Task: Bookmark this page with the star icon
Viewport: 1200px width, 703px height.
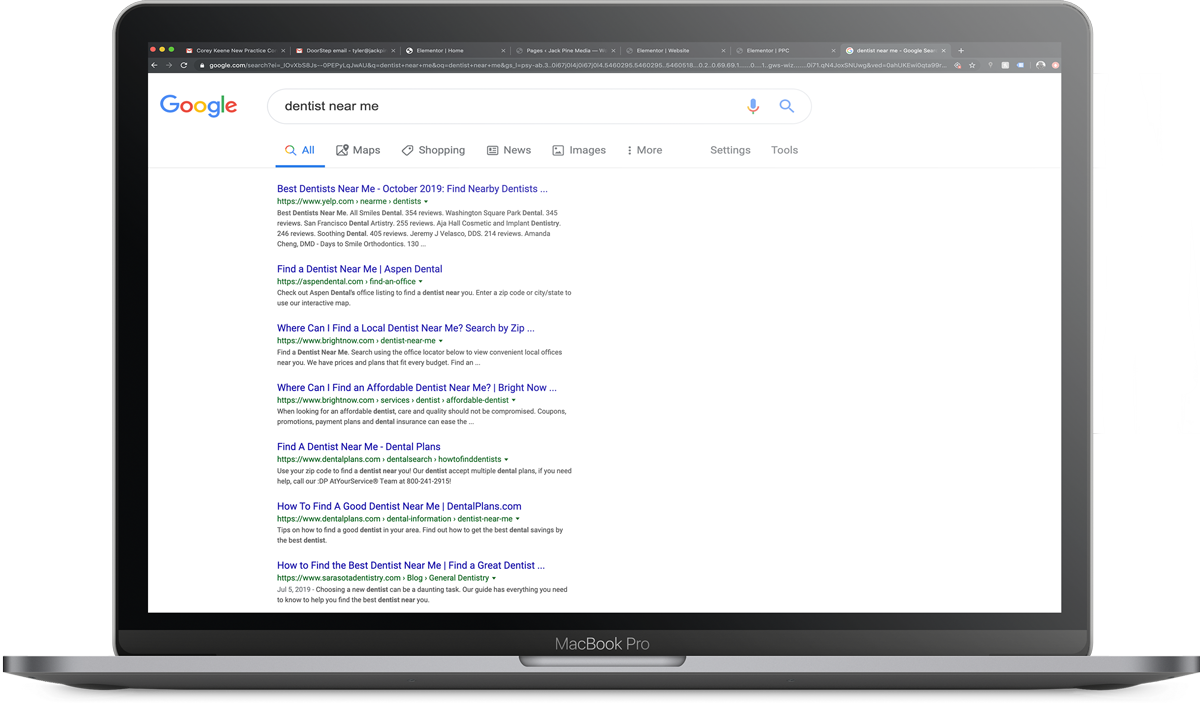Action: 972,65
